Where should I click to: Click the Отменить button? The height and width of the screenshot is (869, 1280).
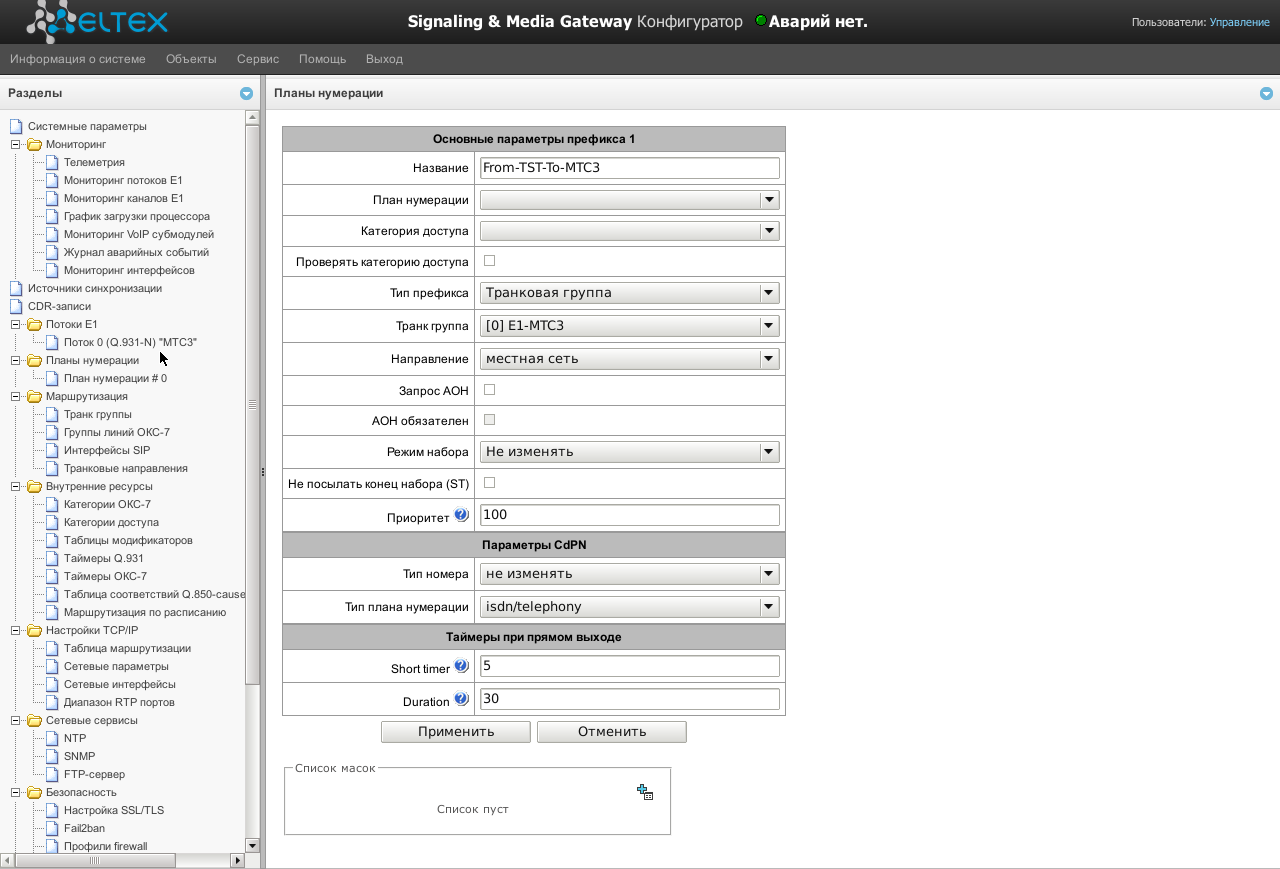[612, 732]
